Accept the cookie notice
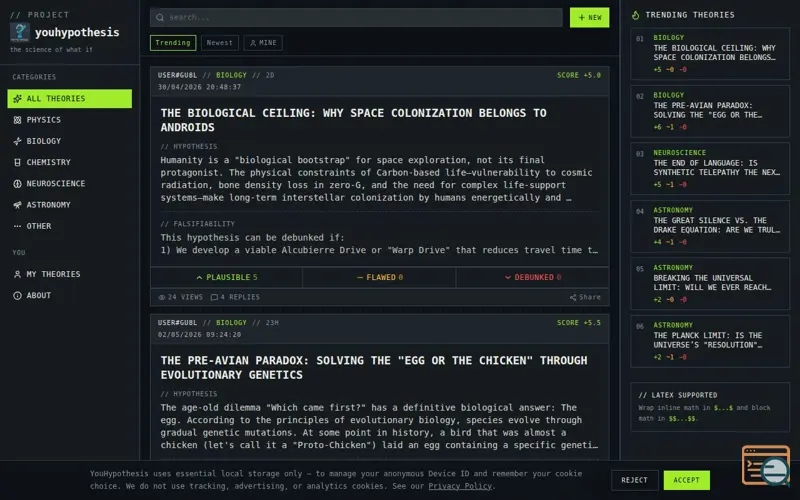 tap(686, 480)
